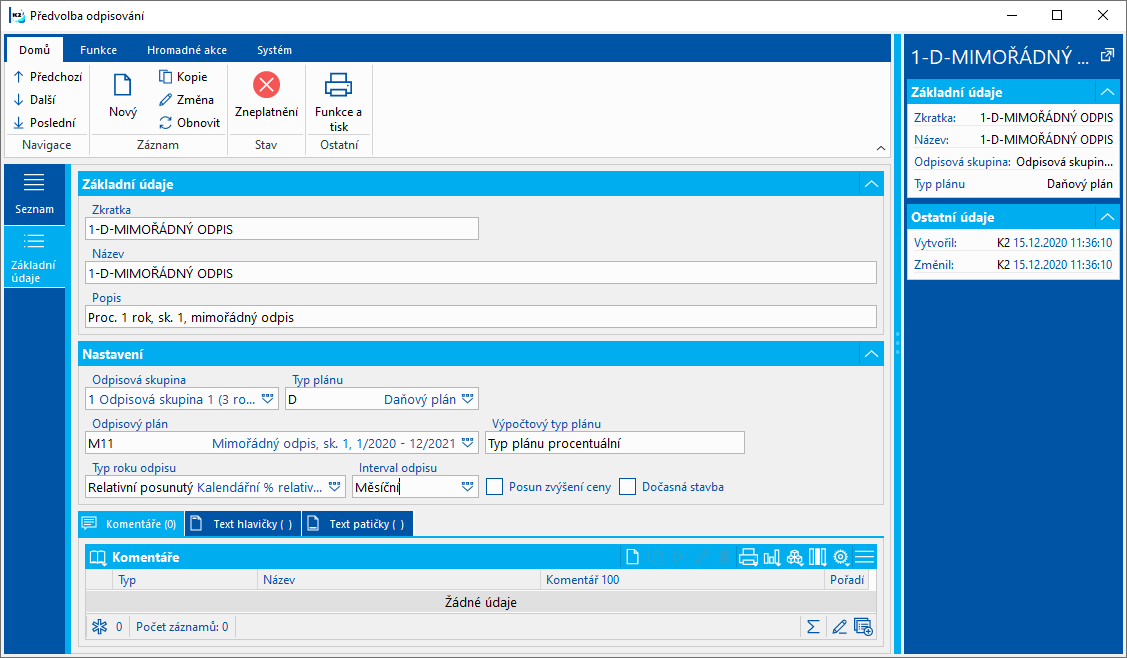Create a Nový record
This screenshot has height=658, width=1127.
(123, 95)
